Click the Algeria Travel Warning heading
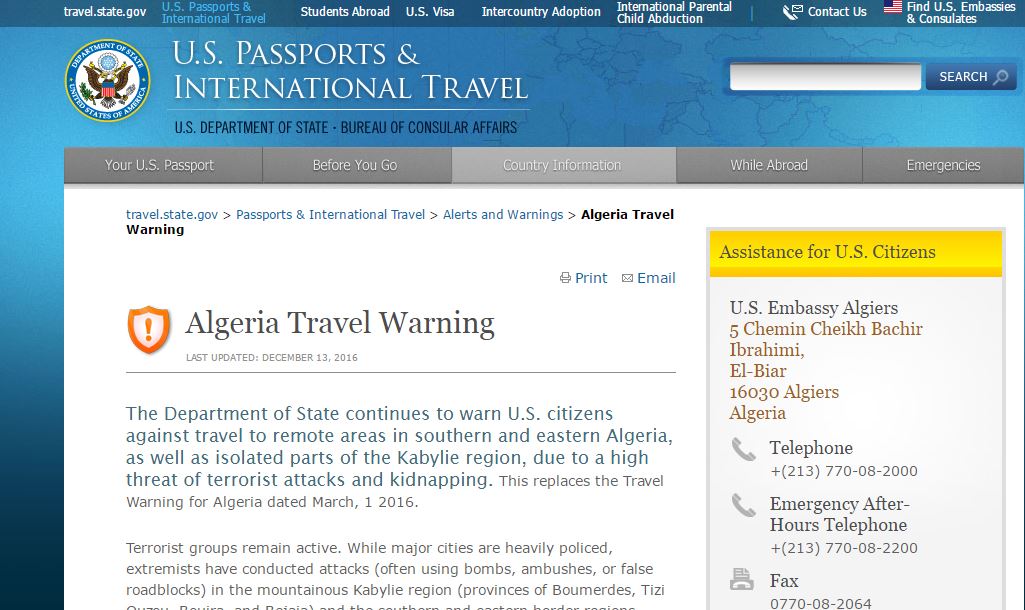The width and height of the screenshot is (1025, 610). (340, 324)
